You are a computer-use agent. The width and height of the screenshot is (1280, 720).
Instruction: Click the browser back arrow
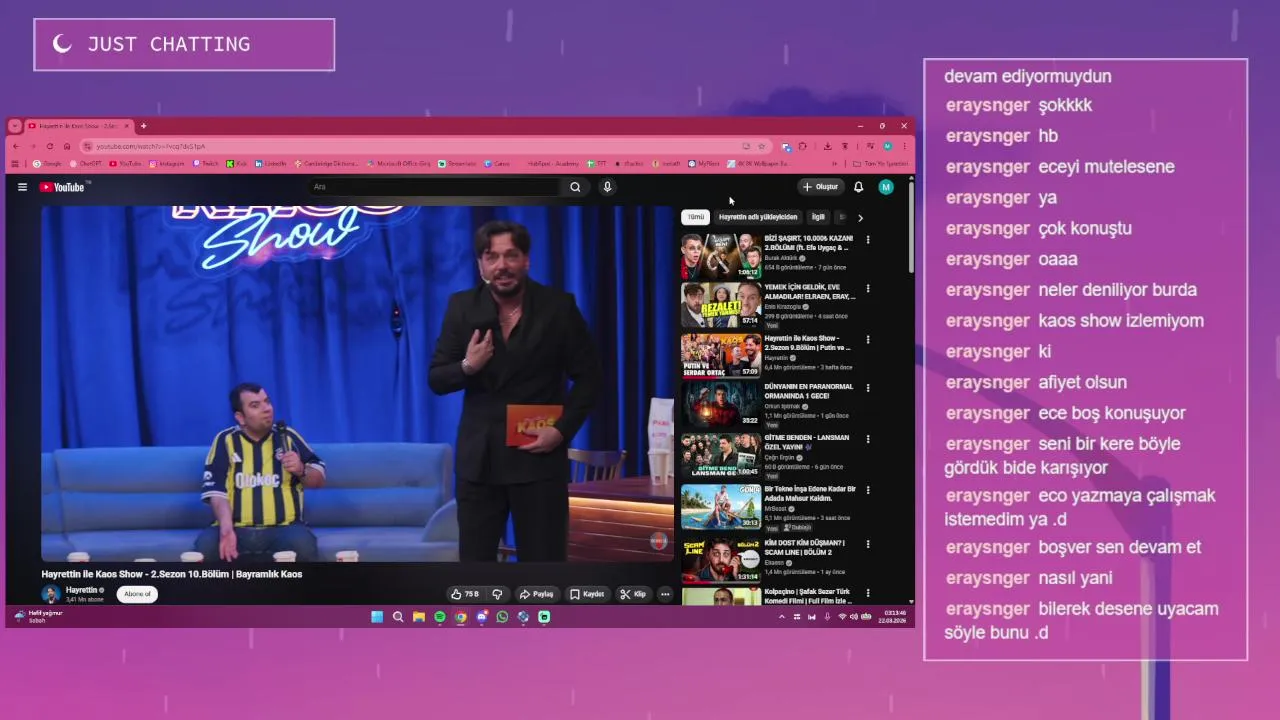pos(15,146)
